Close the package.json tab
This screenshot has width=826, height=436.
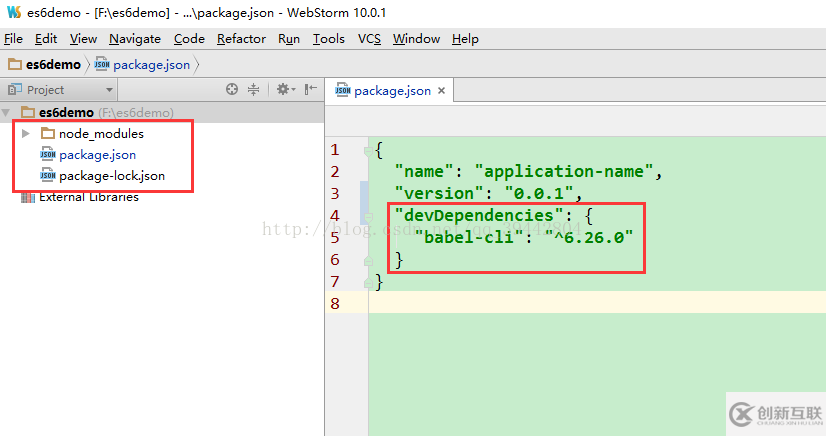pos(441,91)
